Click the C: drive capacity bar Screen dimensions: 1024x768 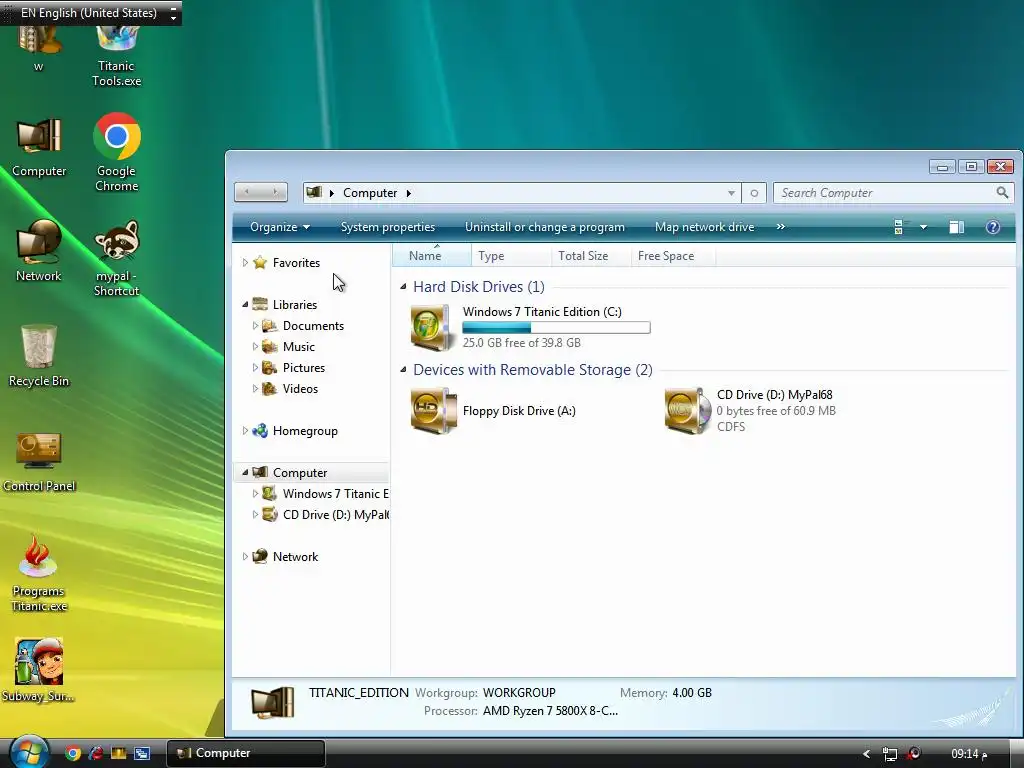pos(556,328)
